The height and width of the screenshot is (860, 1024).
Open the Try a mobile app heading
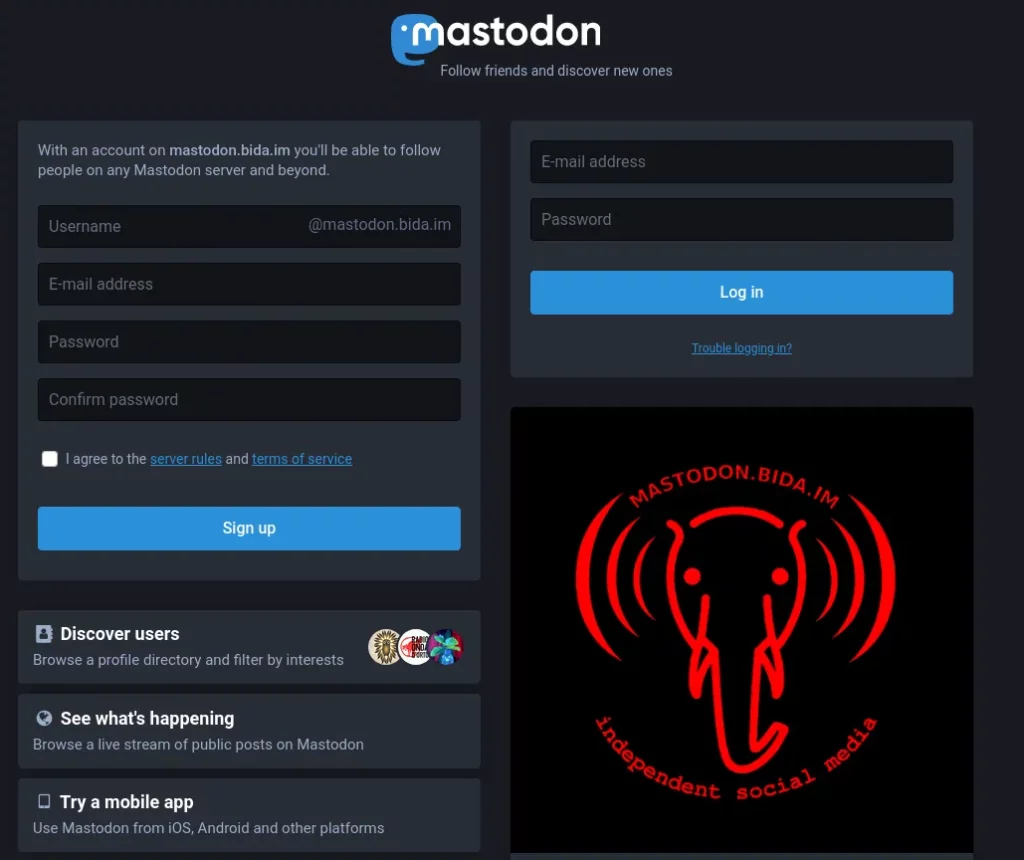tap(127, 802)
